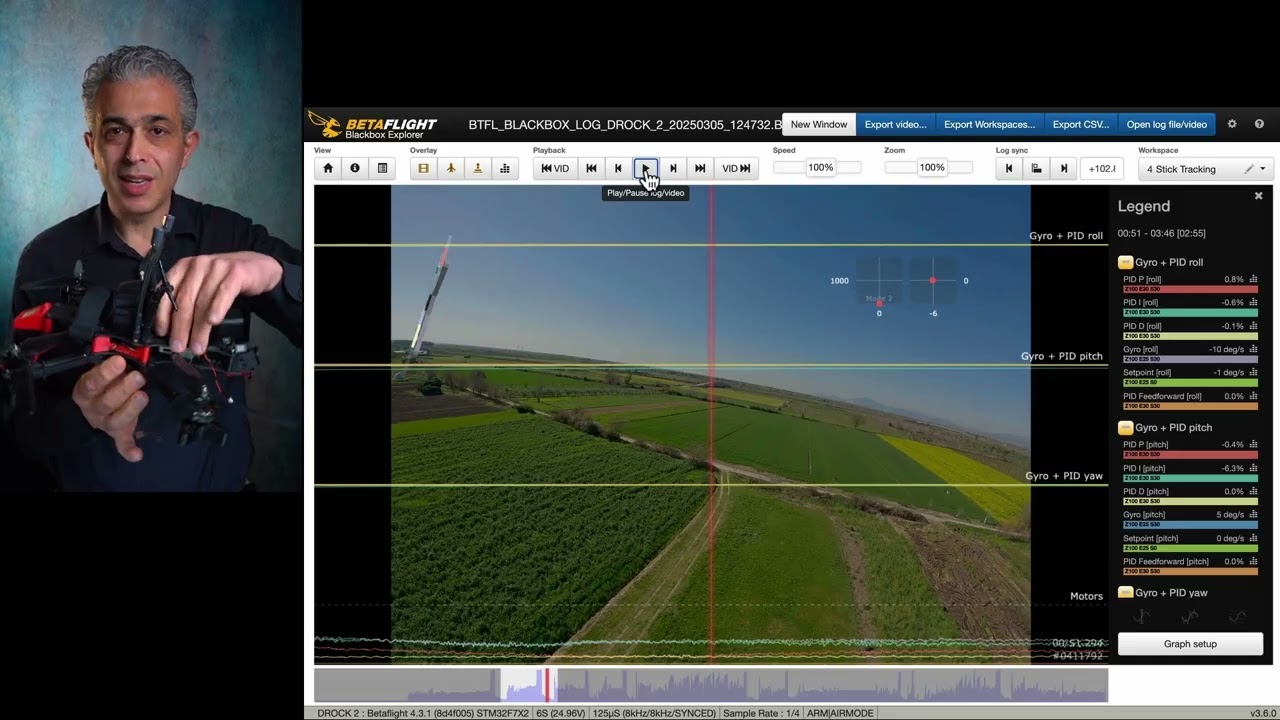Click the Graph setup button
Viewport: 1280px width, 720px height.
click(x=1190, y=644)
